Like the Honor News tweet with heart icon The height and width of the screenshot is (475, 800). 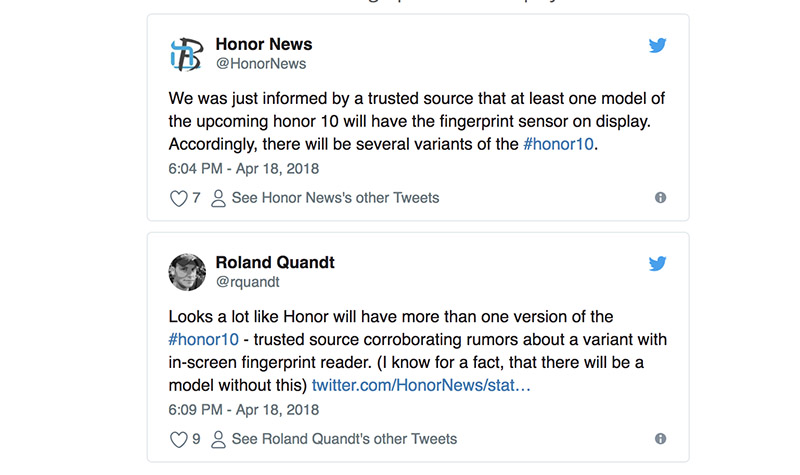pos(179,198)
